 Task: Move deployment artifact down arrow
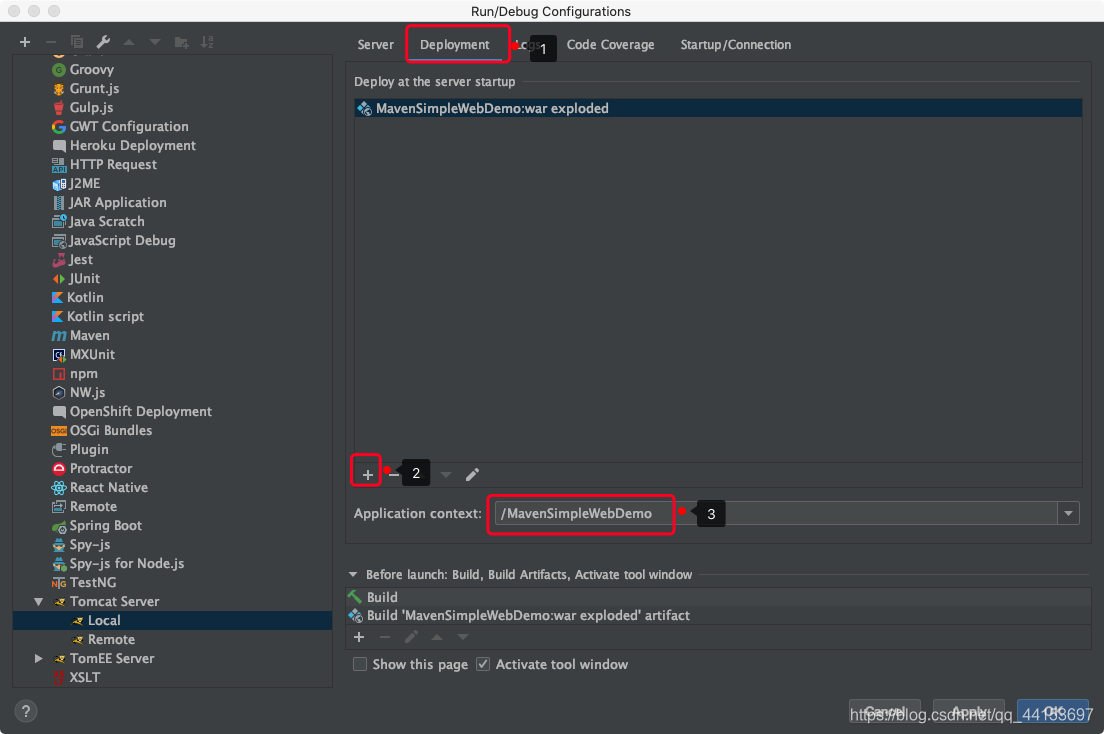click(446, 474)
